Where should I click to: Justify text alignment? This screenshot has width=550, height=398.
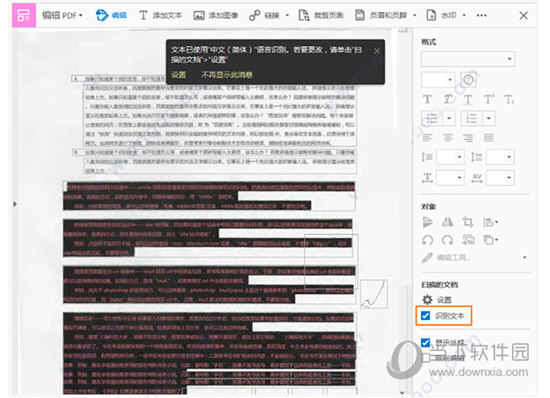pos(489,138)
